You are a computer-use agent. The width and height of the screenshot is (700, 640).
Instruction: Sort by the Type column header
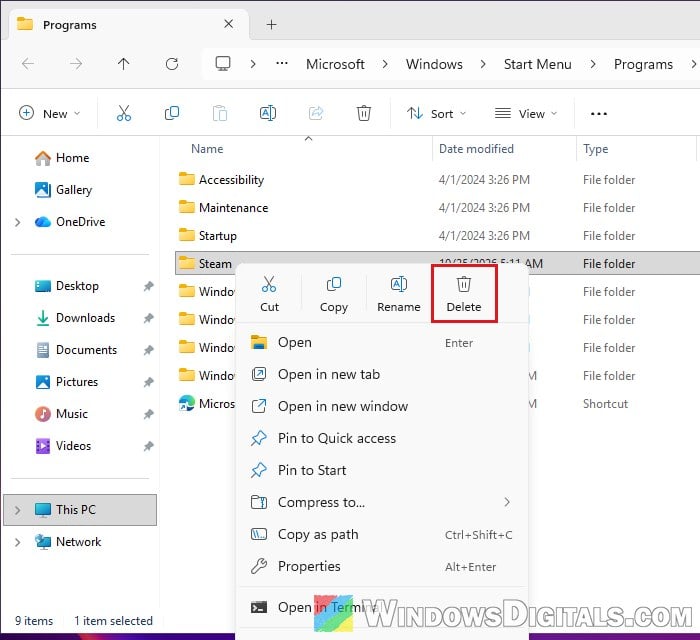596,149
